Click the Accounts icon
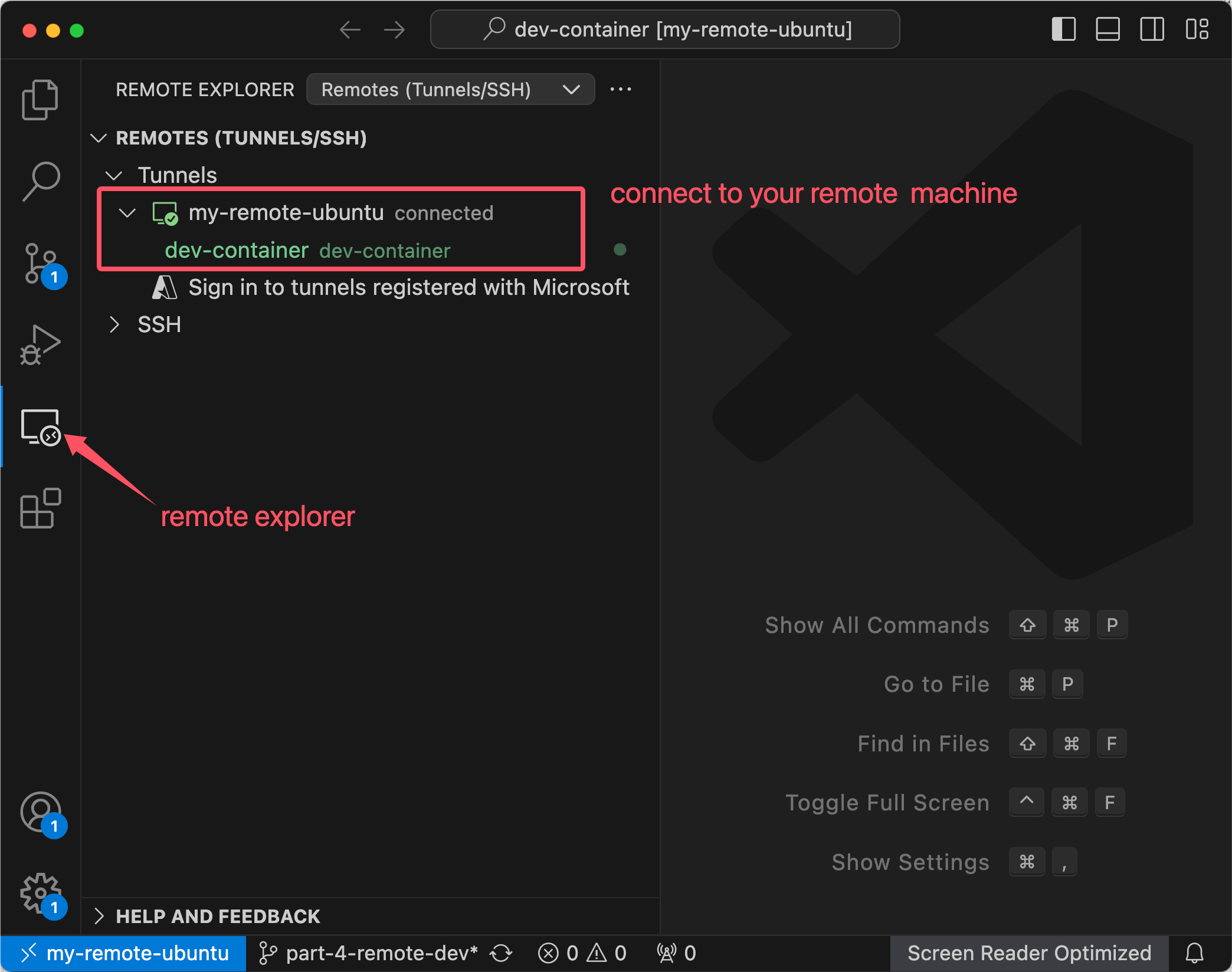Viewport: 1232px width, 972px height. click(40, 812)
